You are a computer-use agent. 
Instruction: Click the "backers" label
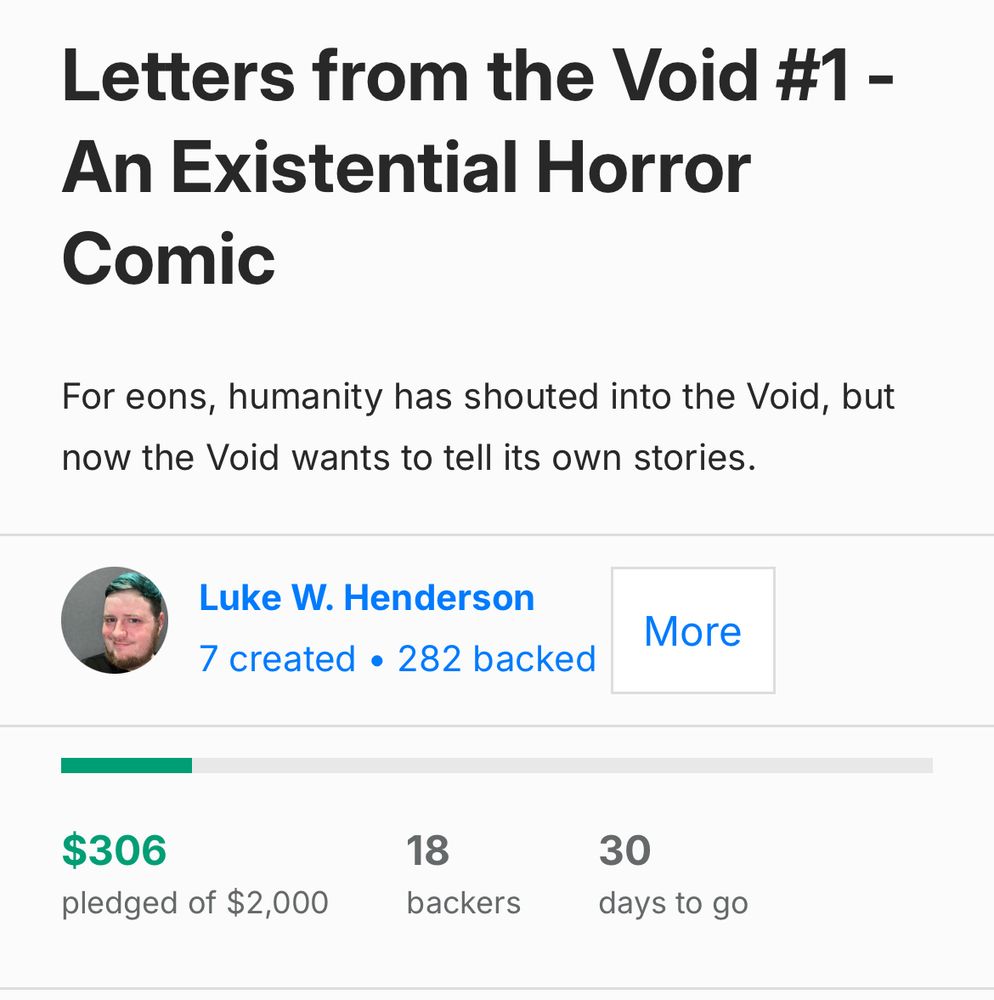click(463, 903)
